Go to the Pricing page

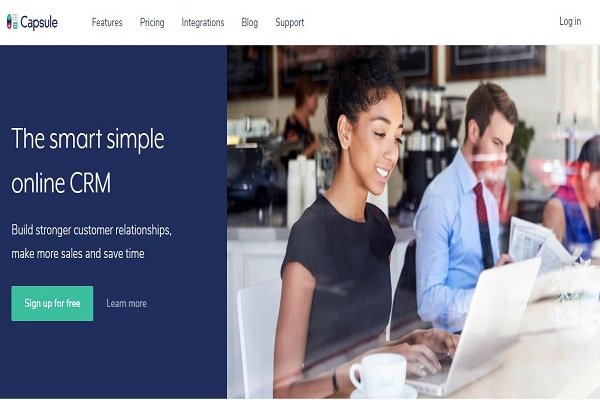[152, 23]
